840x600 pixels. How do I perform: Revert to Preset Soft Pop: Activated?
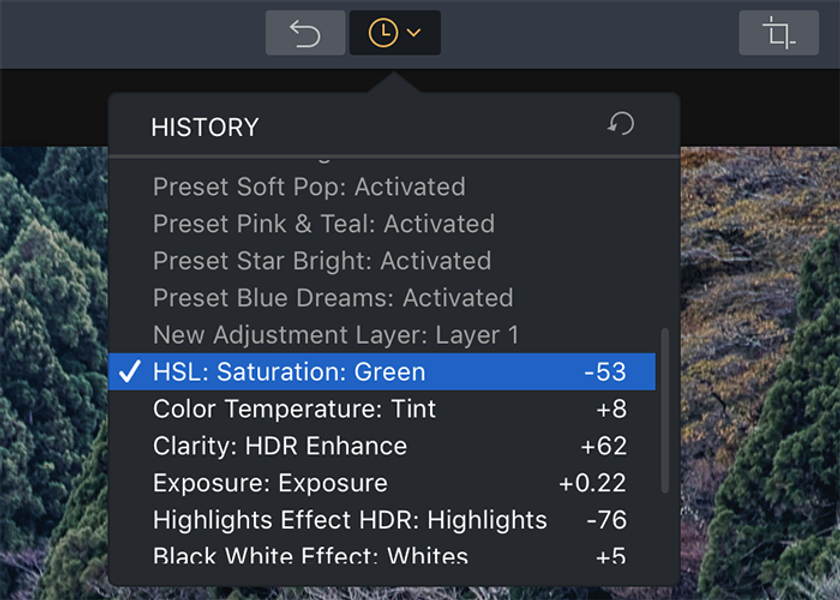point(382,187)
